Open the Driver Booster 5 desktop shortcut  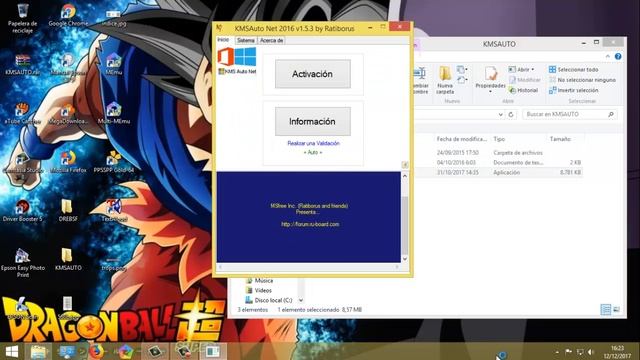coord(23,211)
